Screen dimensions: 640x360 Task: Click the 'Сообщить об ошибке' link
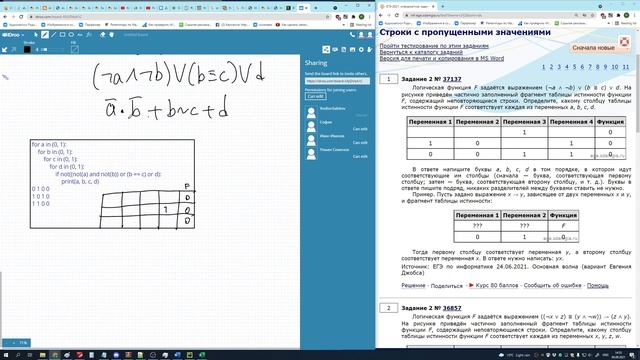click(552, 285)
